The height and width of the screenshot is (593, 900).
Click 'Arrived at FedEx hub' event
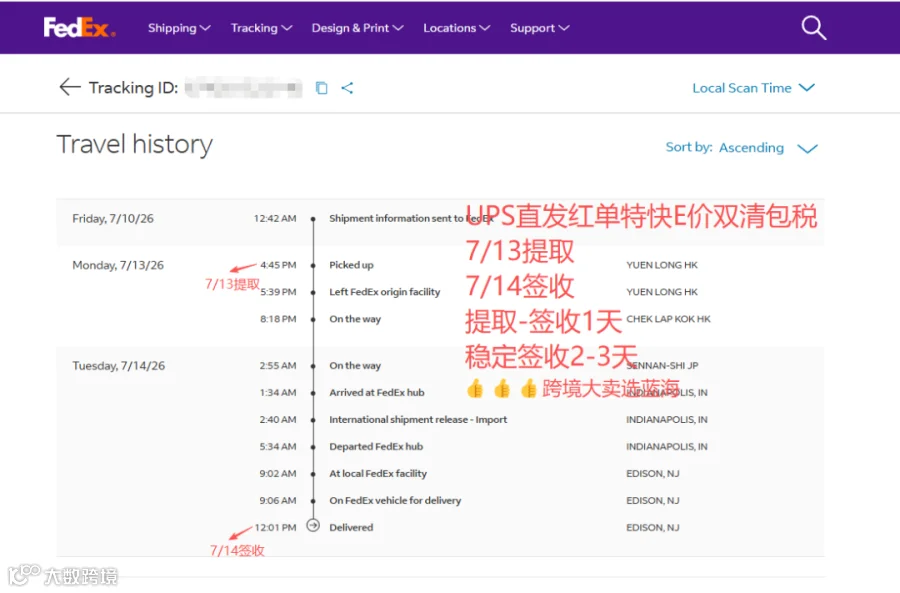377,392
